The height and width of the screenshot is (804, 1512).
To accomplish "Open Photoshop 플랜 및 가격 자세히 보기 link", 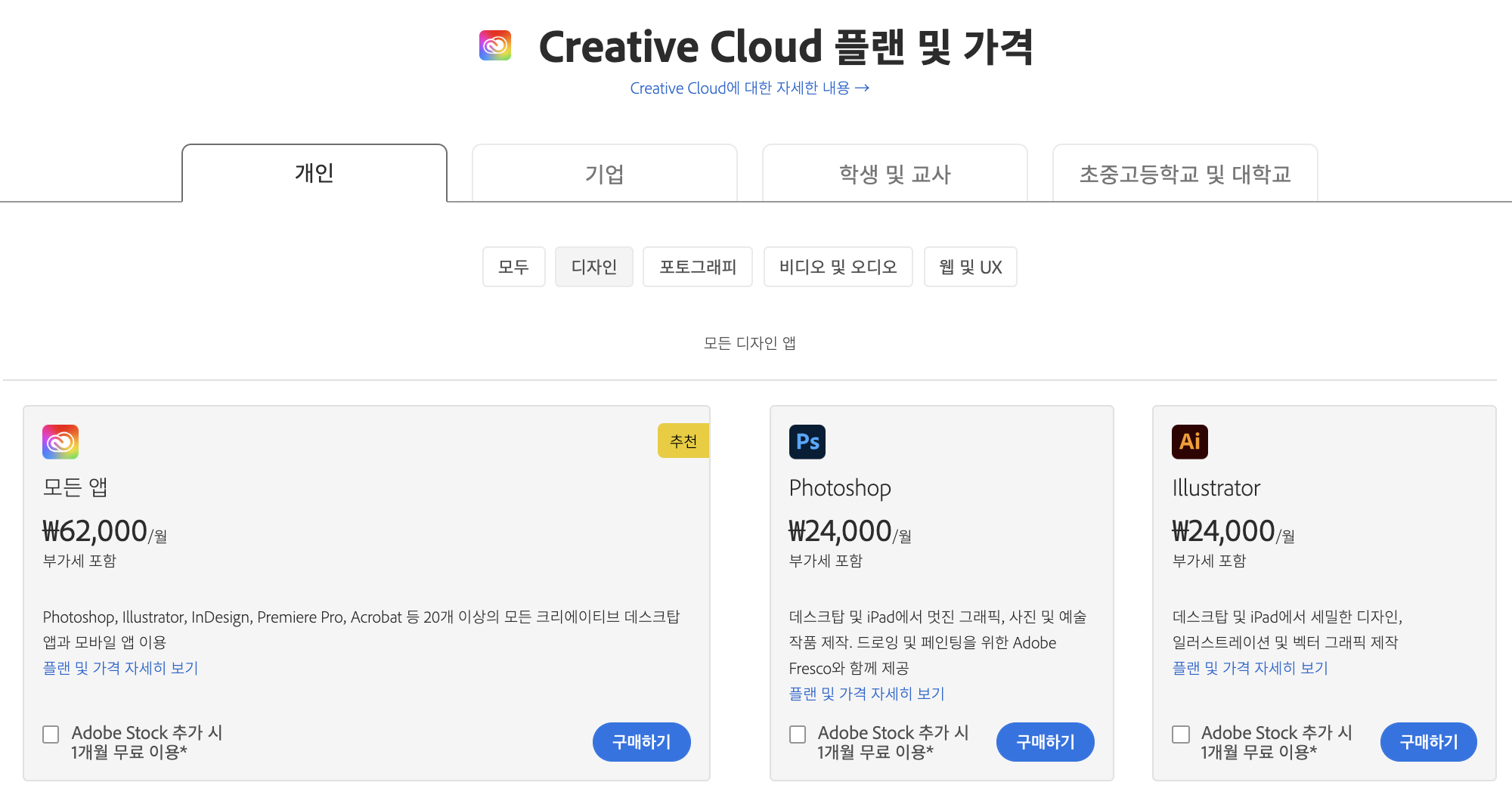I will click(x=867, y=694).
